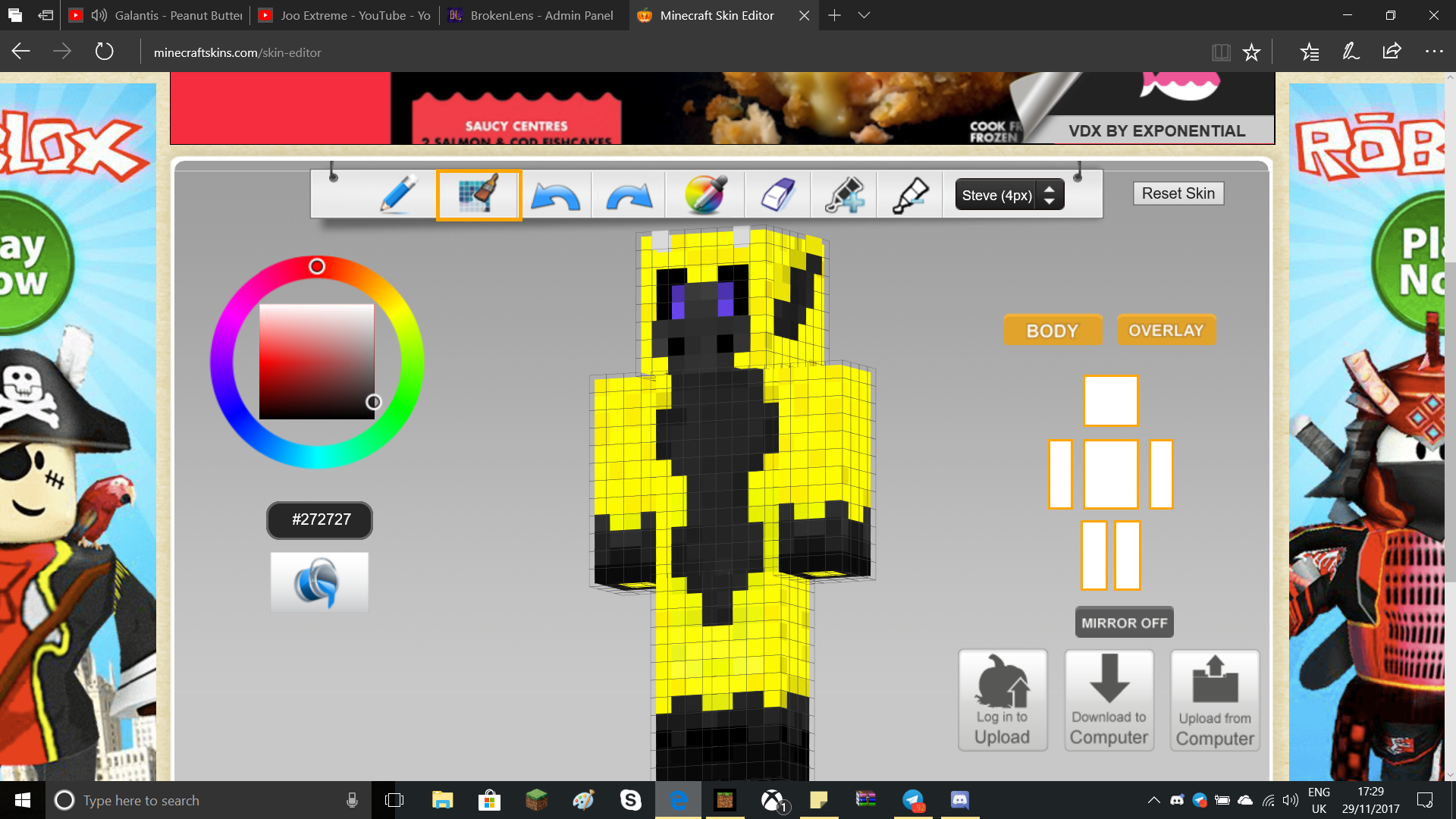Select the eraser tool
The height and width of the screenshot is (819, 1456).
777,195
